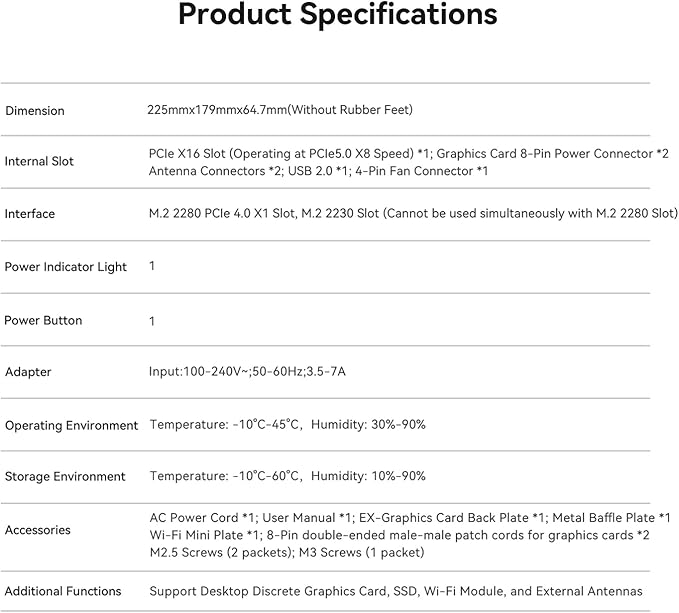Click the Product Specifications heading
The width and height of the screenshot is (679, 613).
click(338, 16)
